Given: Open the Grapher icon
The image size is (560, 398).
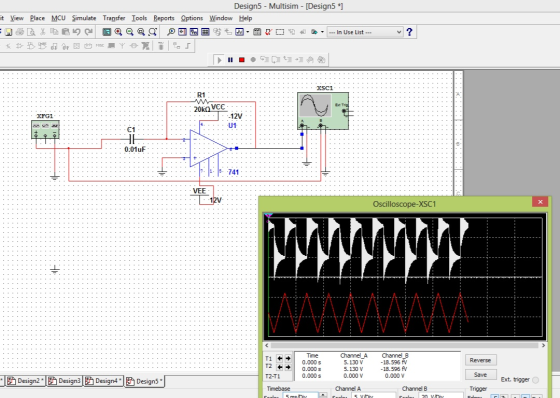Looking at the screenshot, I should coord(239,32).
